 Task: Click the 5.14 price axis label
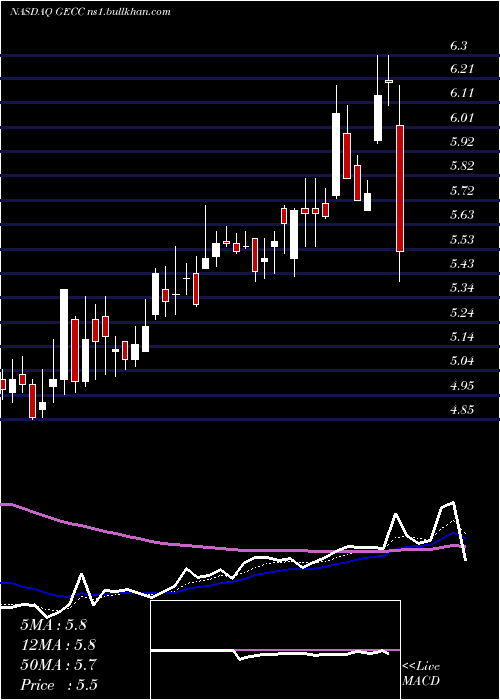point(462,336)
